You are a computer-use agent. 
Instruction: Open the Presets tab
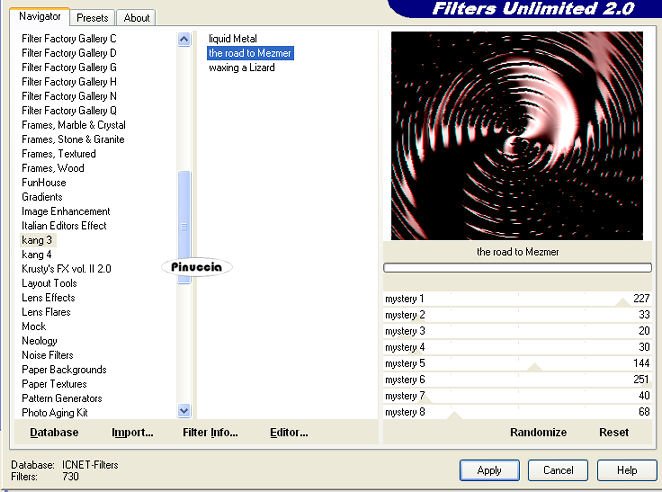click(x=92, y=18)
